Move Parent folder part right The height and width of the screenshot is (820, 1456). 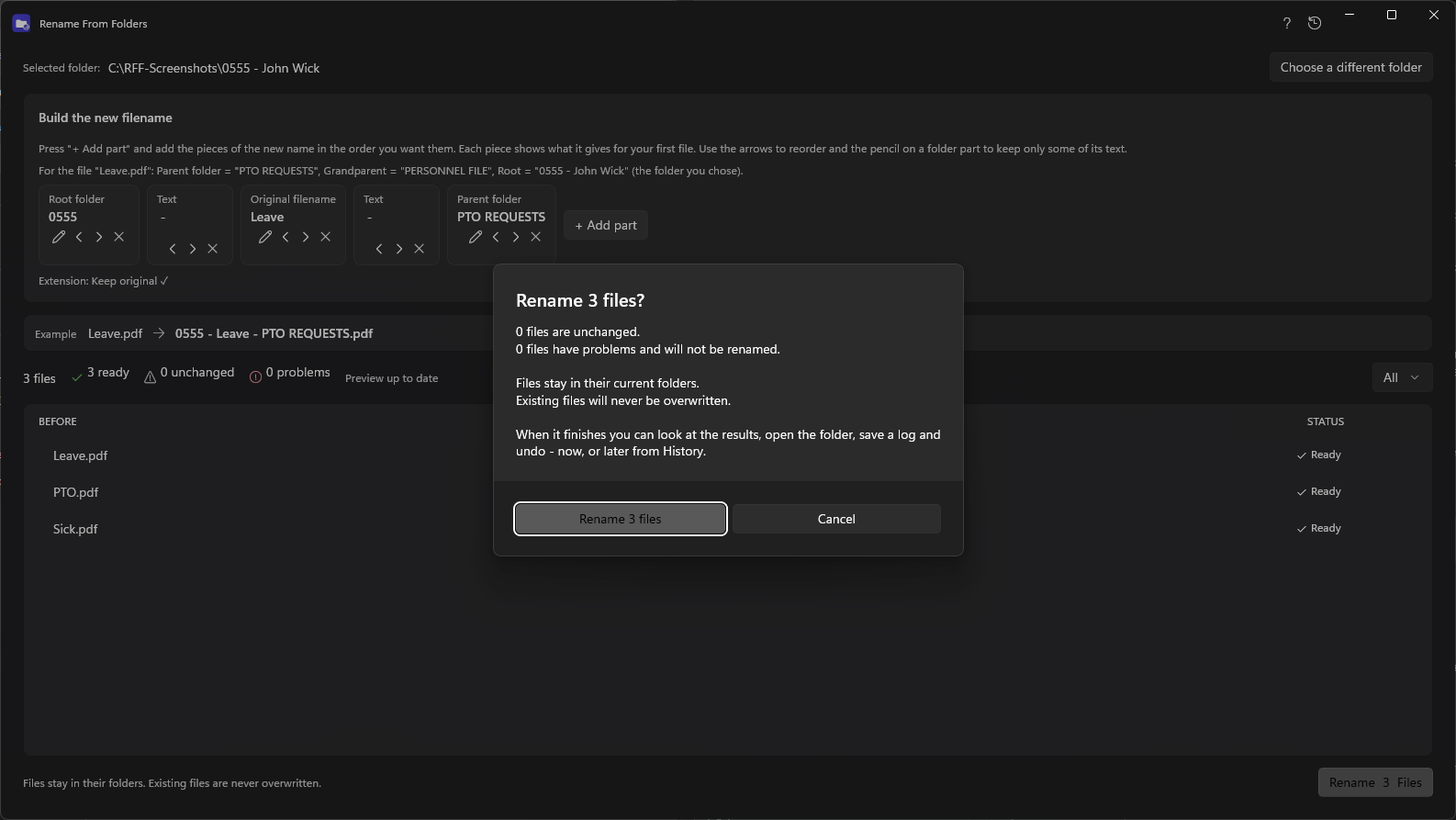[516, 237]
